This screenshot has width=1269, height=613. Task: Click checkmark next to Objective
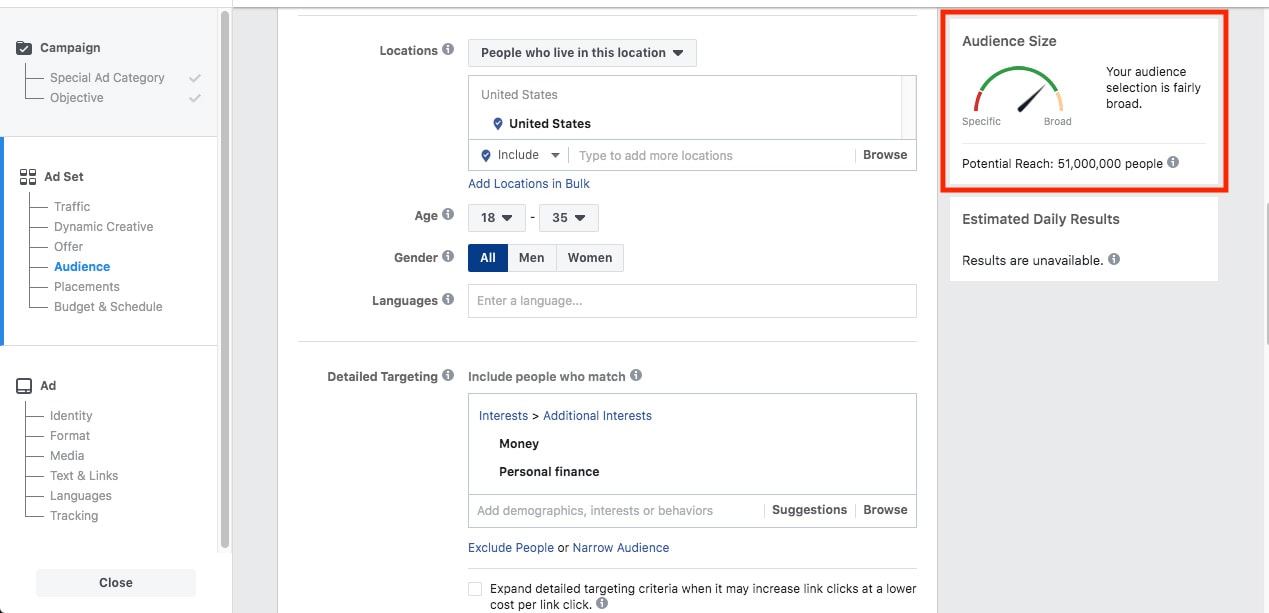pyautogui.click(x=195, y=97)
